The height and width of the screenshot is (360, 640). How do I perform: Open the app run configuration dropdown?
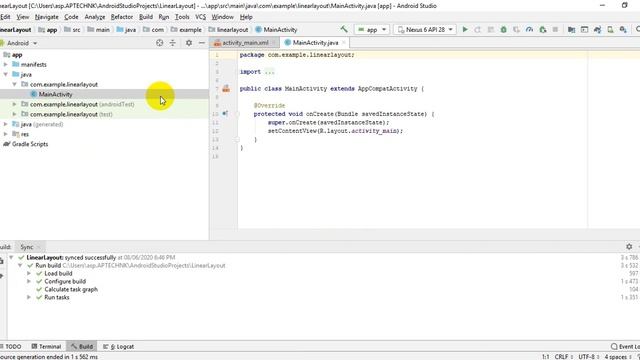(x=372, y=29)
